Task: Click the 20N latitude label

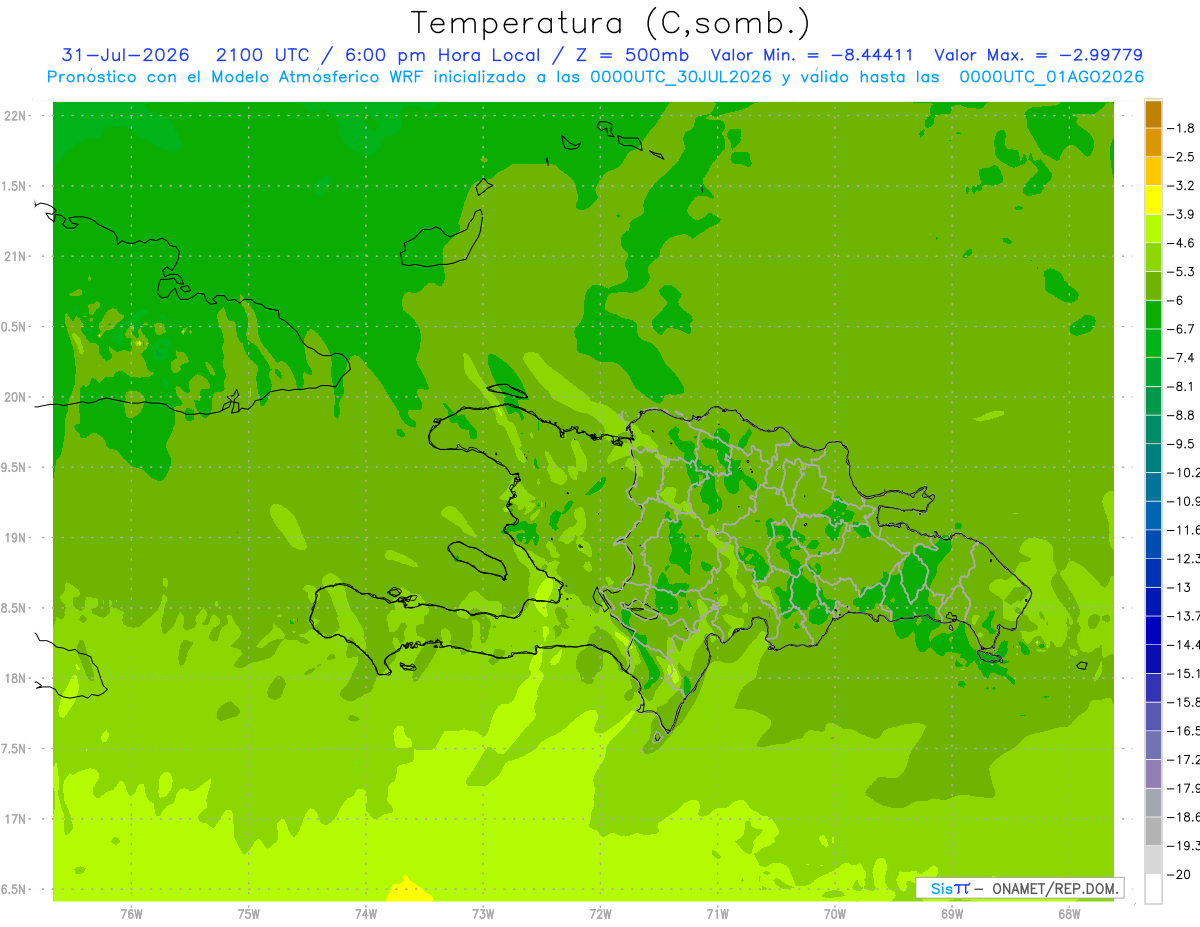Action: coord(16,397)
